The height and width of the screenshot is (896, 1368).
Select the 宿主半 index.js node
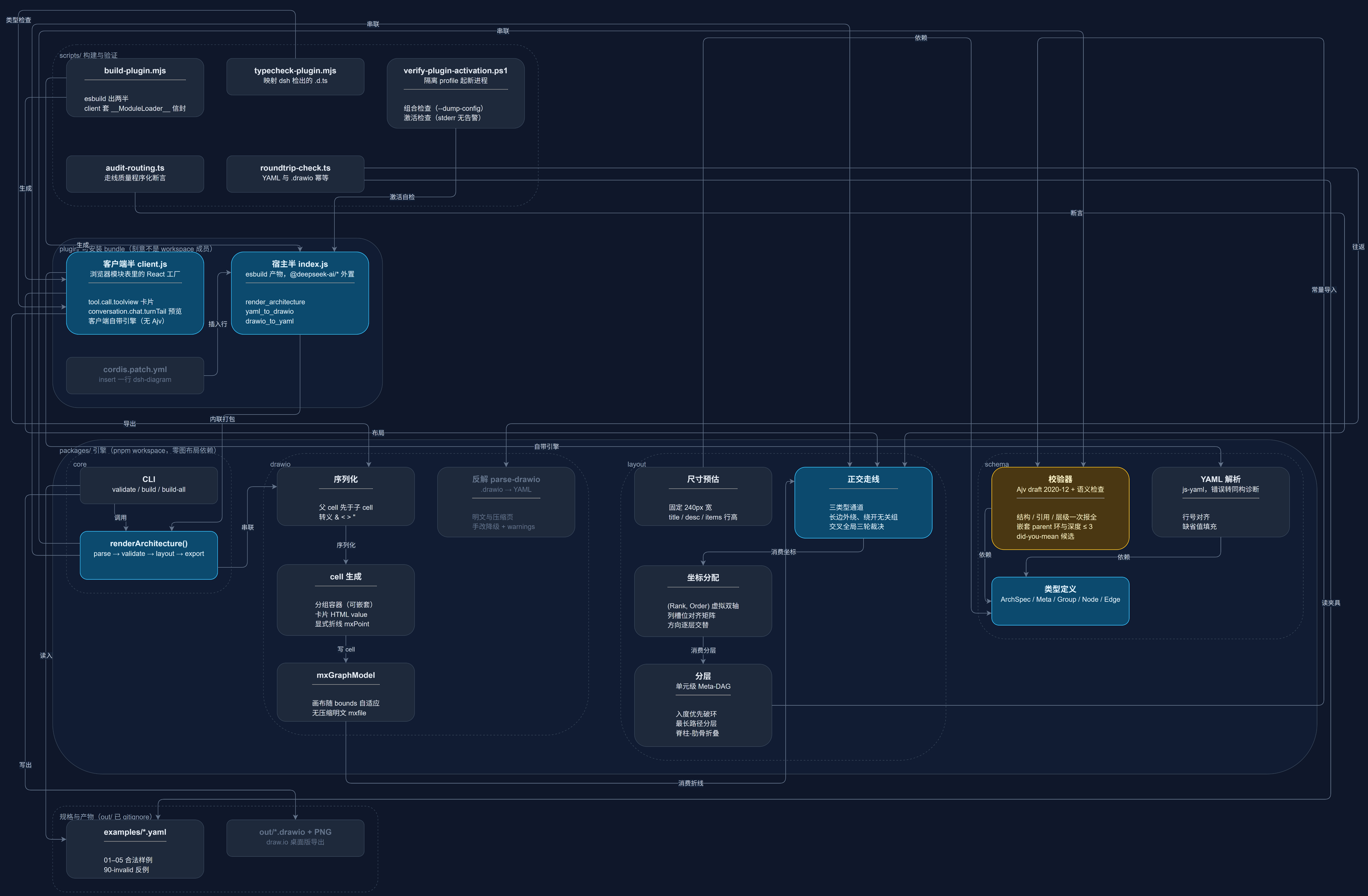(300, 293)
